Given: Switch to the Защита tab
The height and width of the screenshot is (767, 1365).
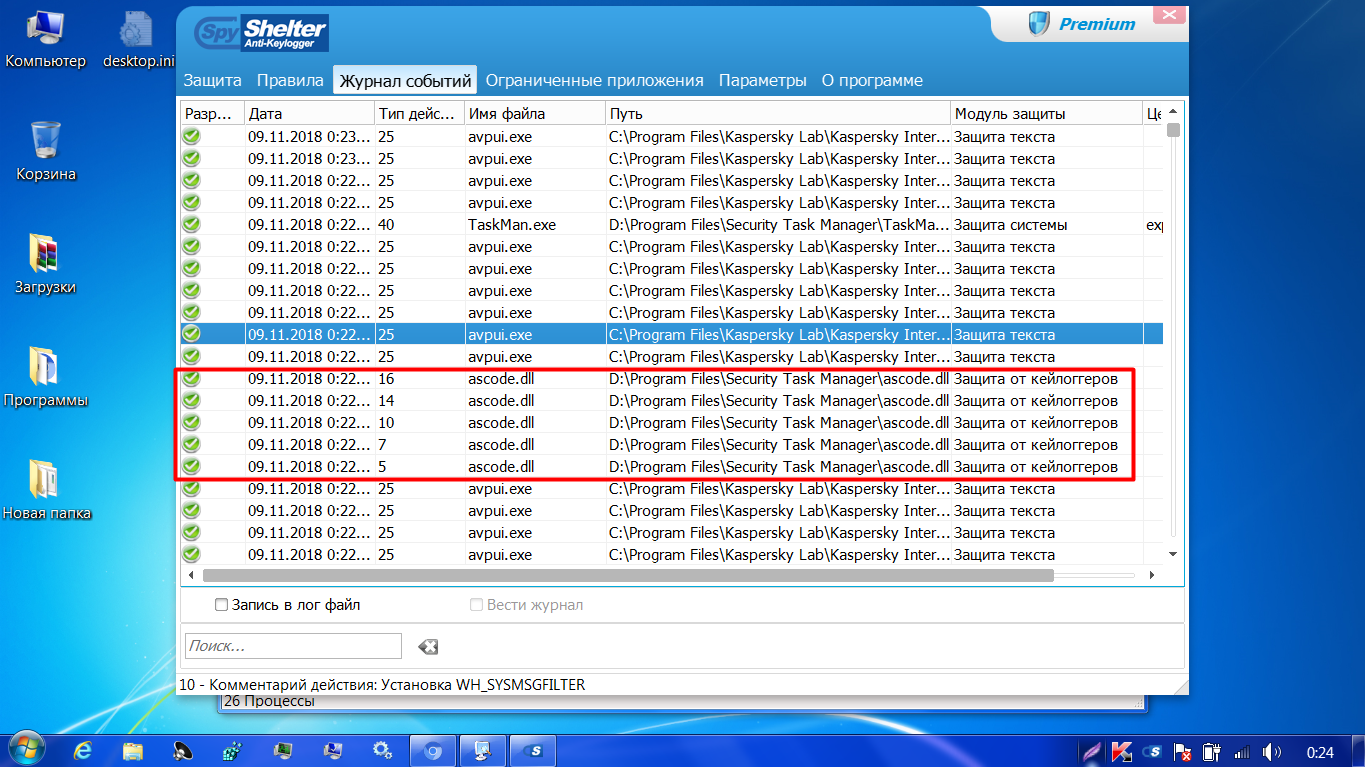Looking at the screenshot, I should coord(212,80).
